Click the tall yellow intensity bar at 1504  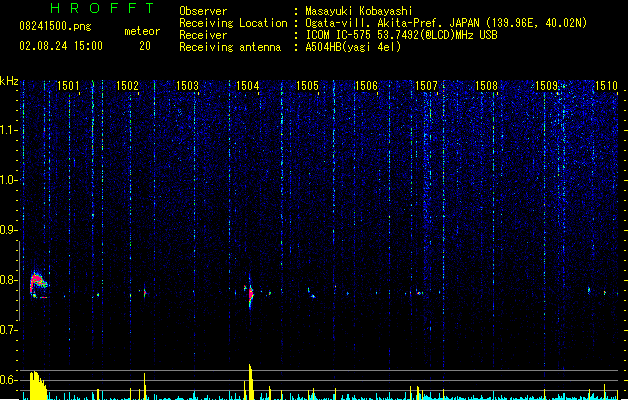[x=250, y=382]
